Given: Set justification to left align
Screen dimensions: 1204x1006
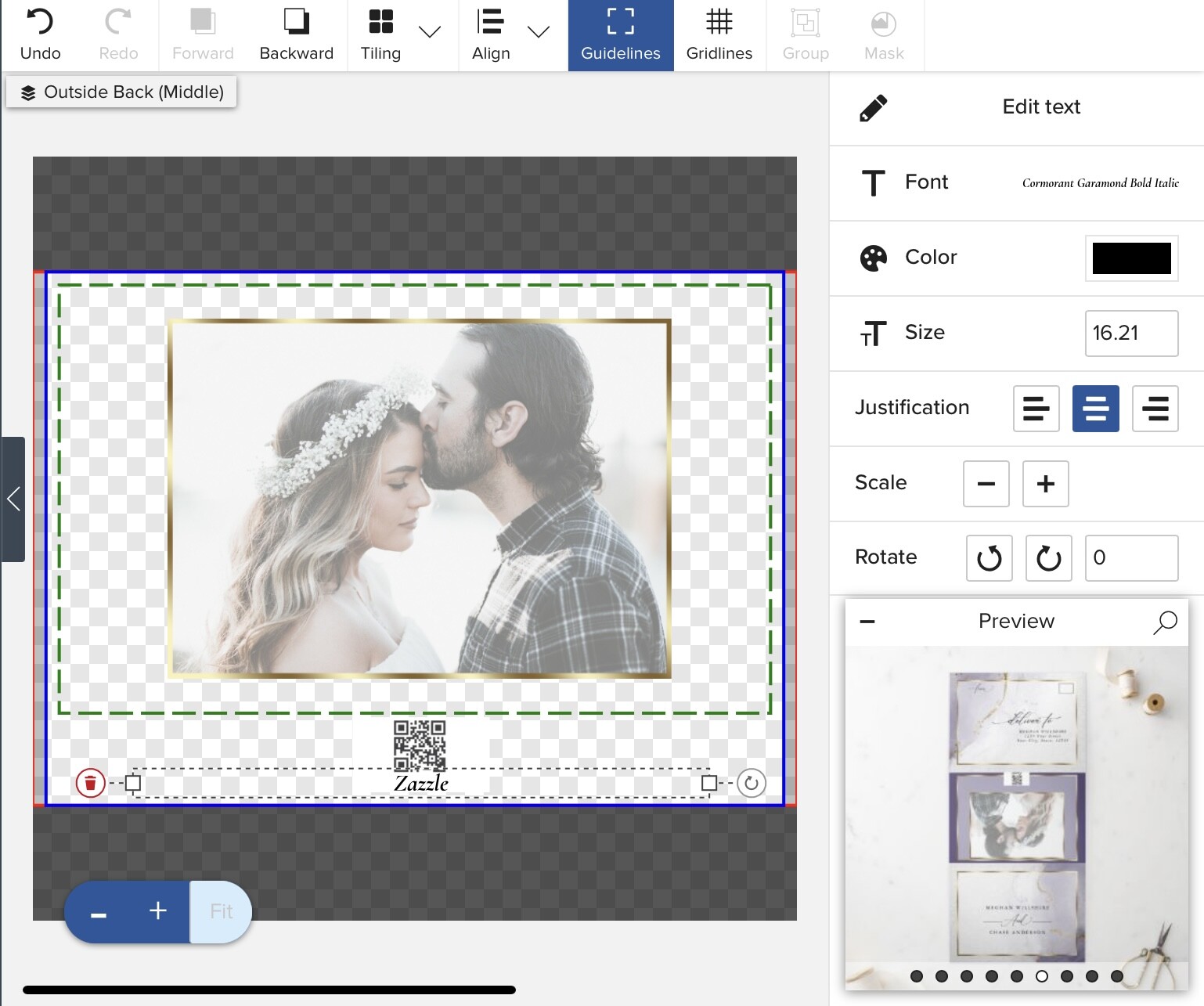Looking at the screenshot, I should [x=1036, y=409].
